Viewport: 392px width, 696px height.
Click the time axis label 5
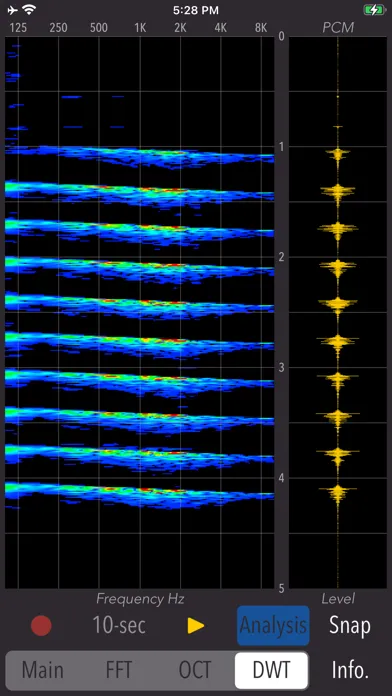point(281,589)
